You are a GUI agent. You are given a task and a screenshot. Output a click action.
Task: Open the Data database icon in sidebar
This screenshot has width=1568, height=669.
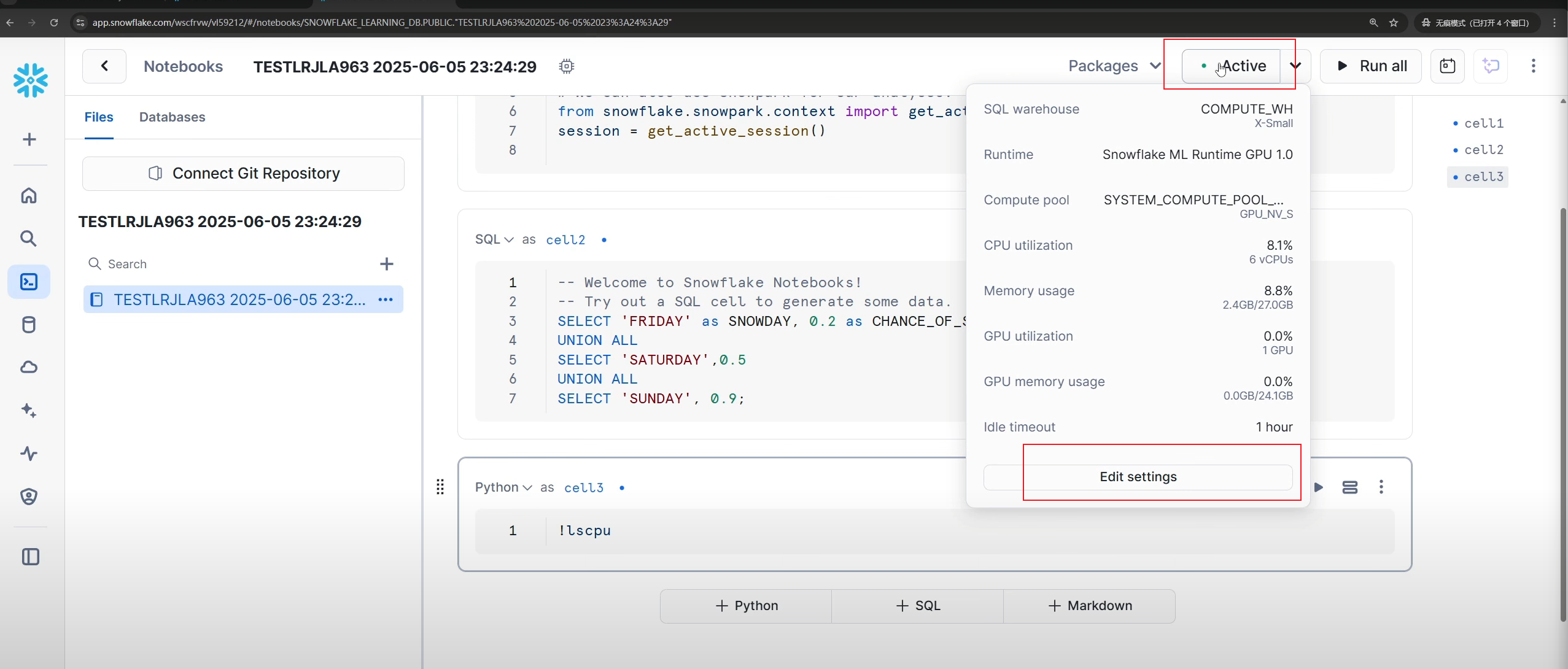(x=29, y=325)
